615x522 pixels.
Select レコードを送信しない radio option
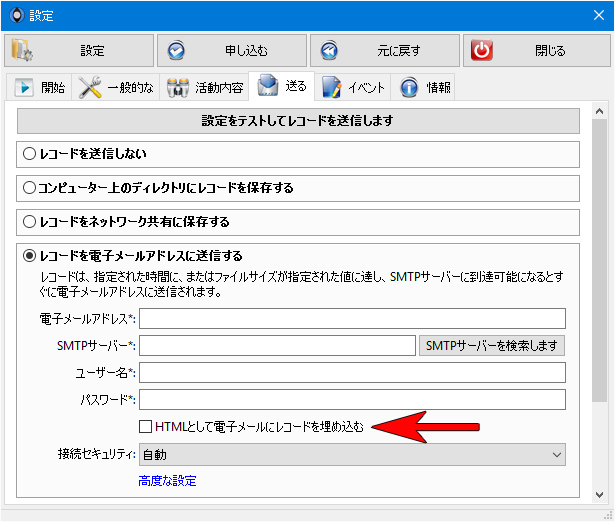[x=29, y=153]
